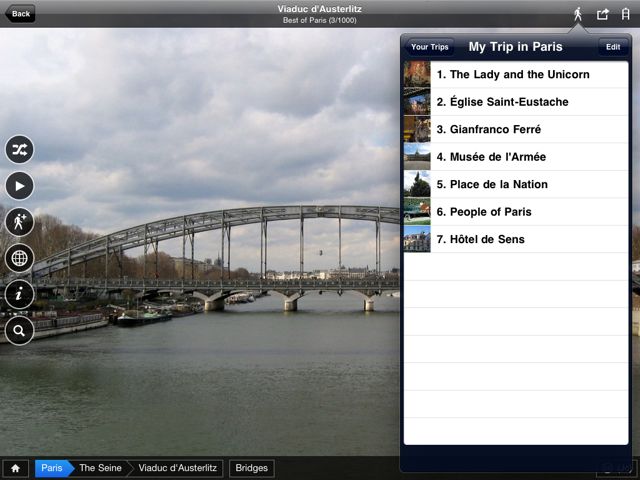Select the Paris breadcrumb
Viewport: 640px width, 480px height.
click(52, 468)
